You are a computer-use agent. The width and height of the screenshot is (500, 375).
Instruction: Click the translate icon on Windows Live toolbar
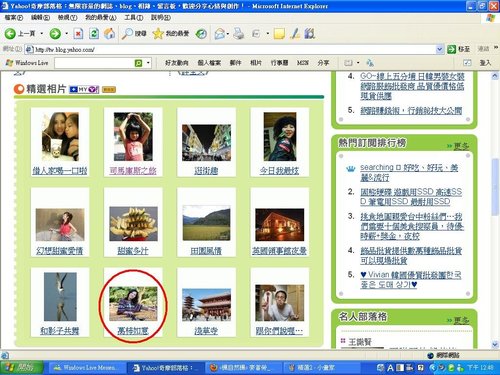pos(370,63)
